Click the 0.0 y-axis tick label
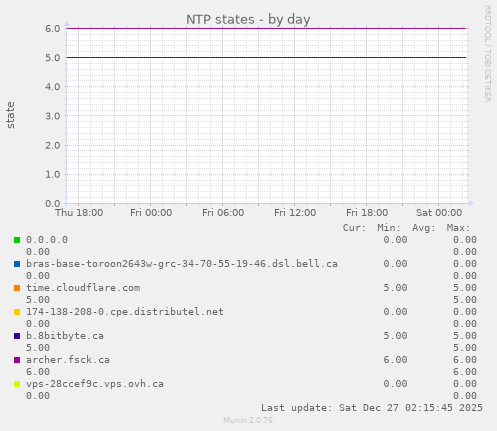The image size is (497, 431). (x=53, y=203)
